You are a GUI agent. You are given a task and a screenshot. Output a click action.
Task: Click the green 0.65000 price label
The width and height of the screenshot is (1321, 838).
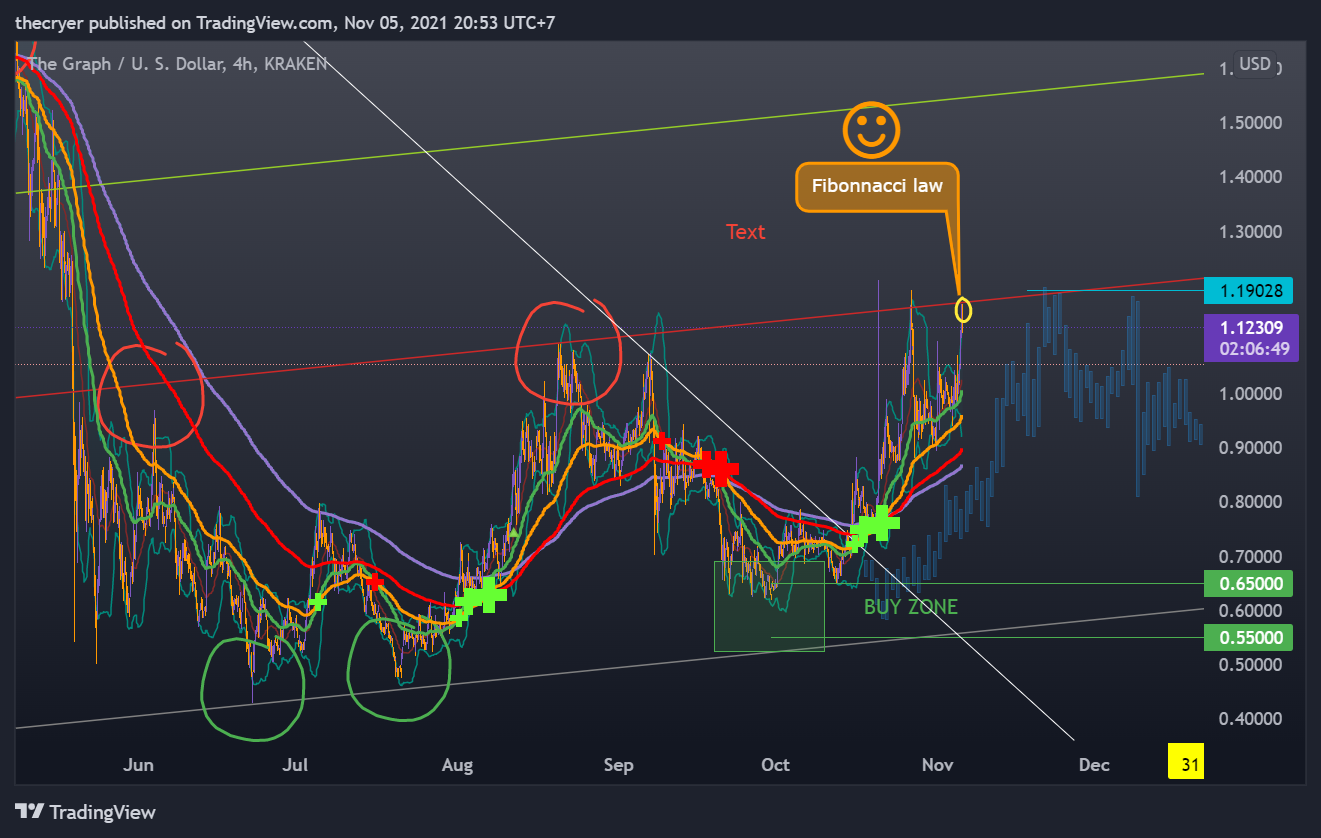[1249, 583]
